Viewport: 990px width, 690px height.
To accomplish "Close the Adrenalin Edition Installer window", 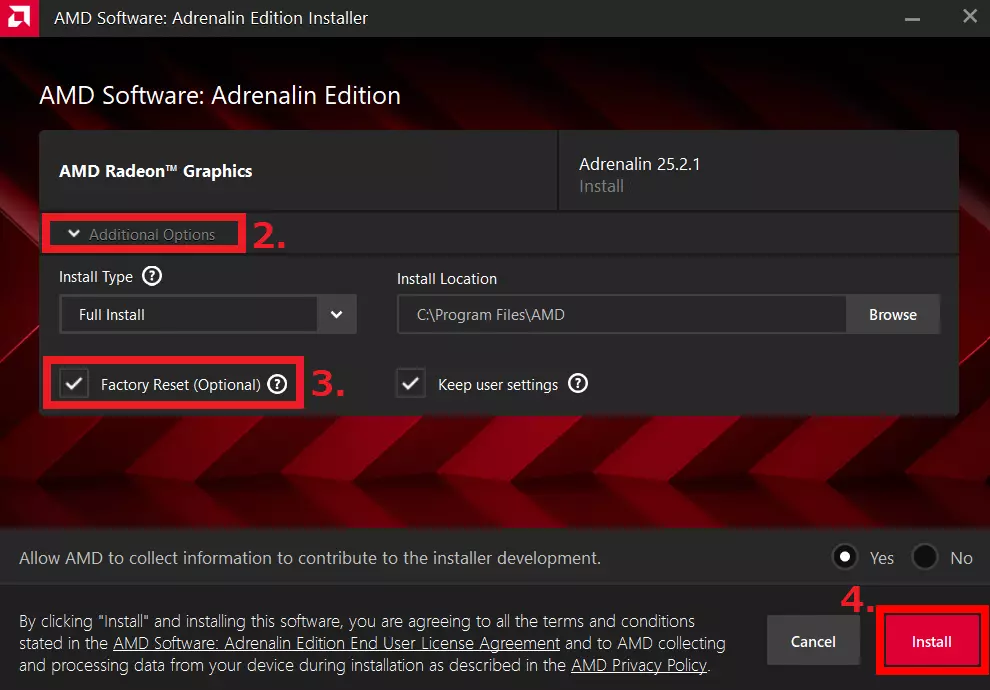I will 969,18.
